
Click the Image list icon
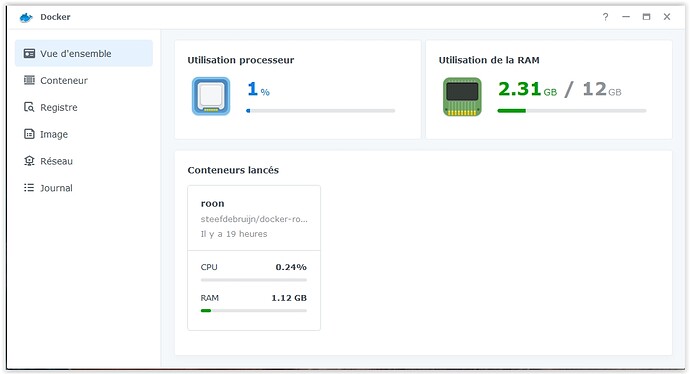tap(29, 134)
